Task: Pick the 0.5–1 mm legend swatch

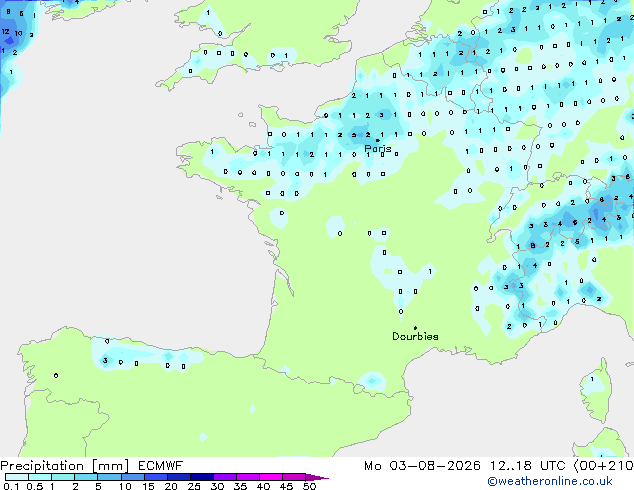Action: coord(40,477)
